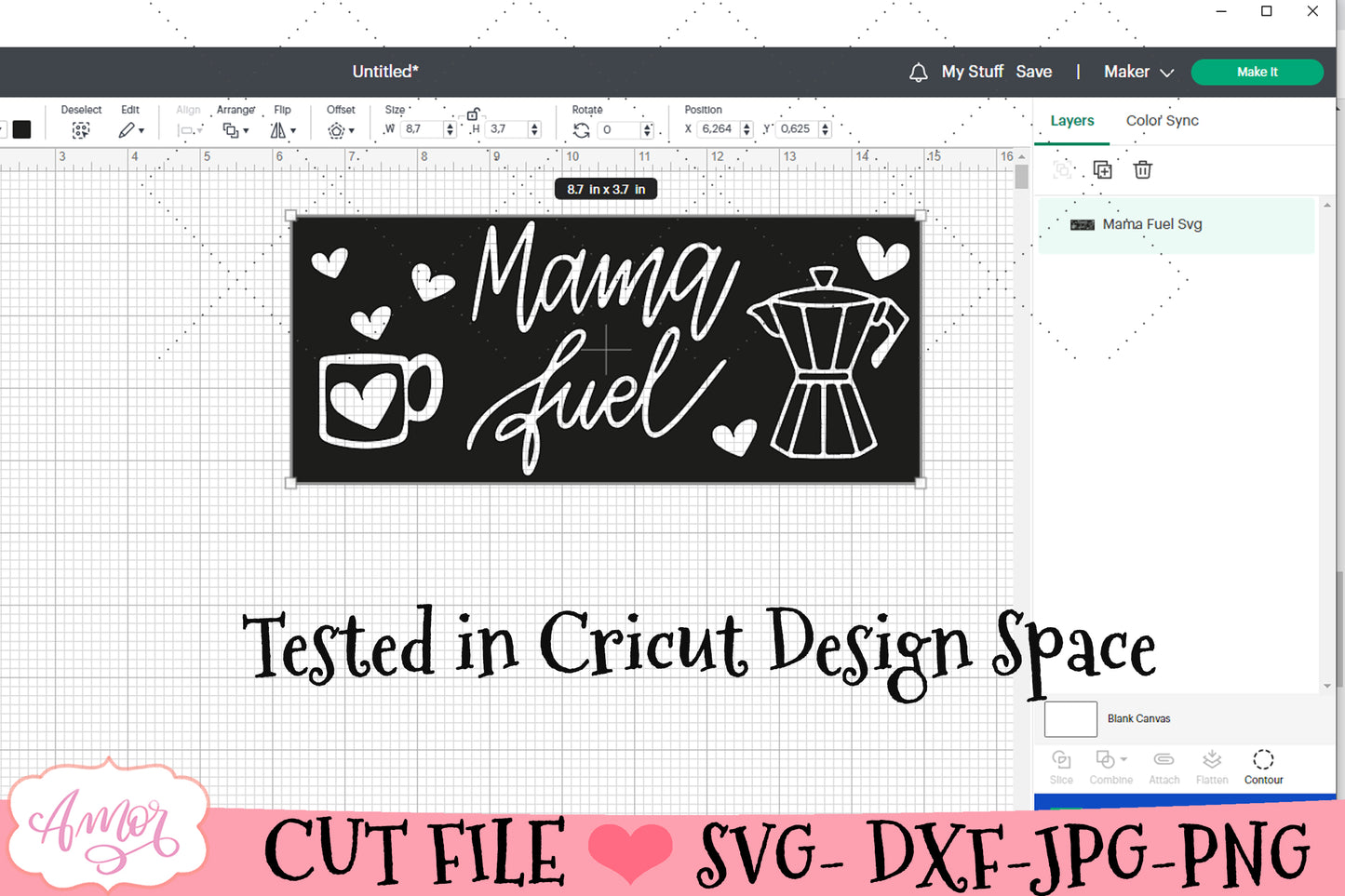Click the top-left selection handle
This screenshot has width=1345, height=896.
pyautogui.click(x=291, y=216)
